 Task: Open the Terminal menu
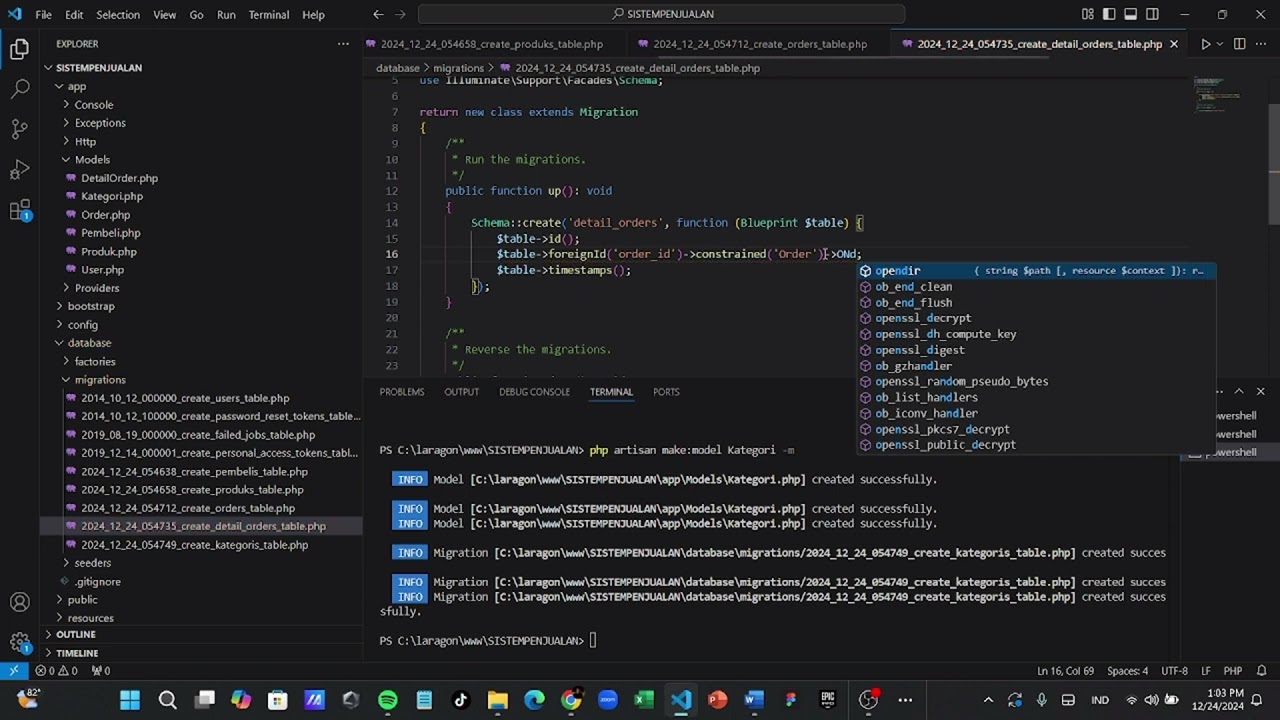click(268, 14)
